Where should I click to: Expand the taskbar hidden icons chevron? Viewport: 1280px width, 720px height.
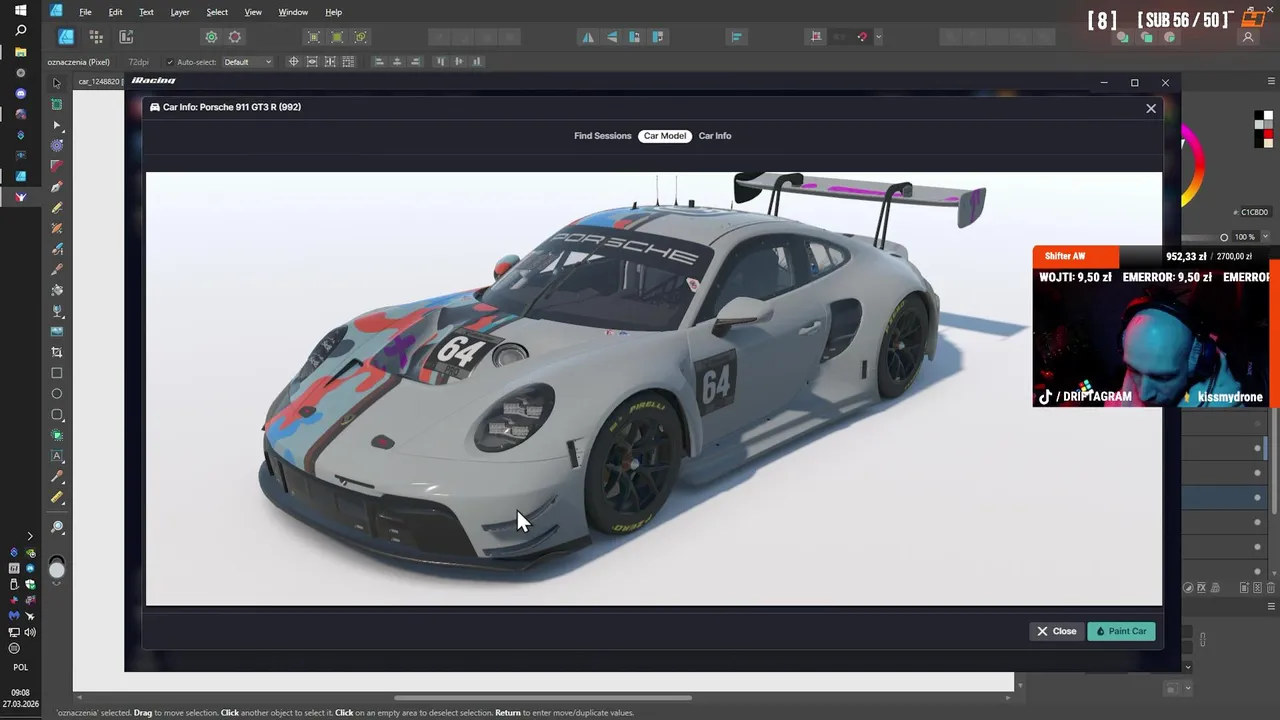coord(30,537)
